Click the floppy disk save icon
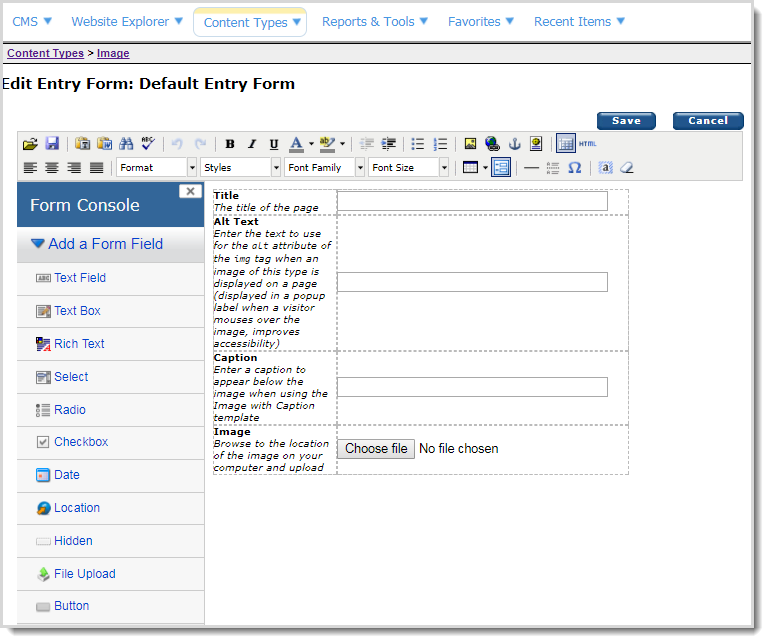The width and height of the screenshot is (769, 643). coord(52,144)
